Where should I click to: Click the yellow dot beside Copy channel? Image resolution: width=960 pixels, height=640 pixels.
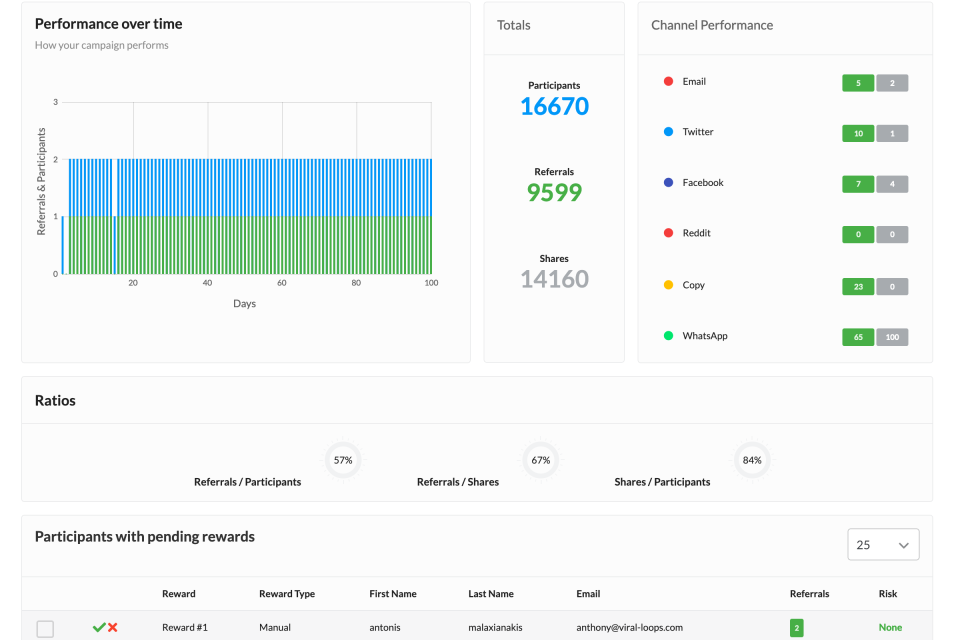tap(668, 285)
